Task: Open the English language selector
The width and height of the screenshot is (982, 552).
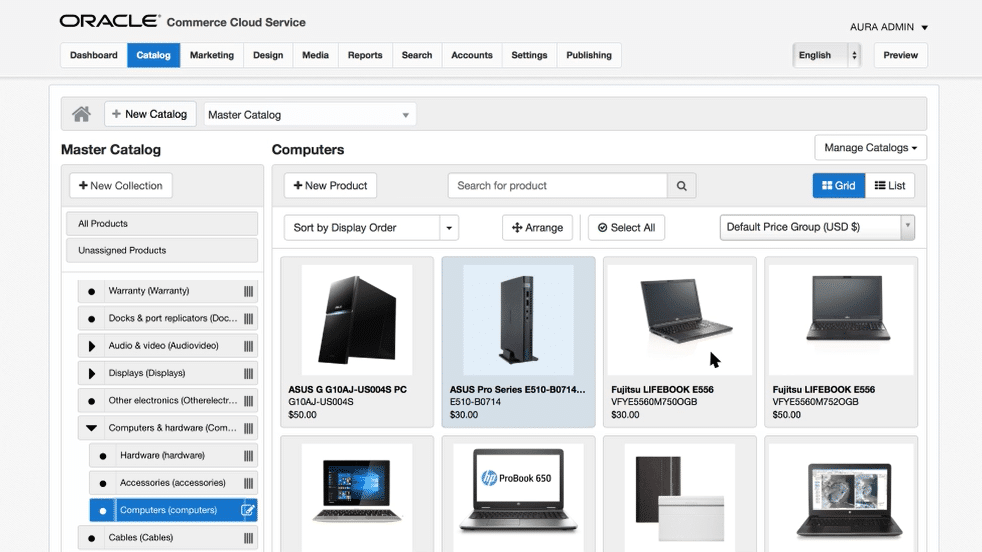Action: [x=827, y=55]
